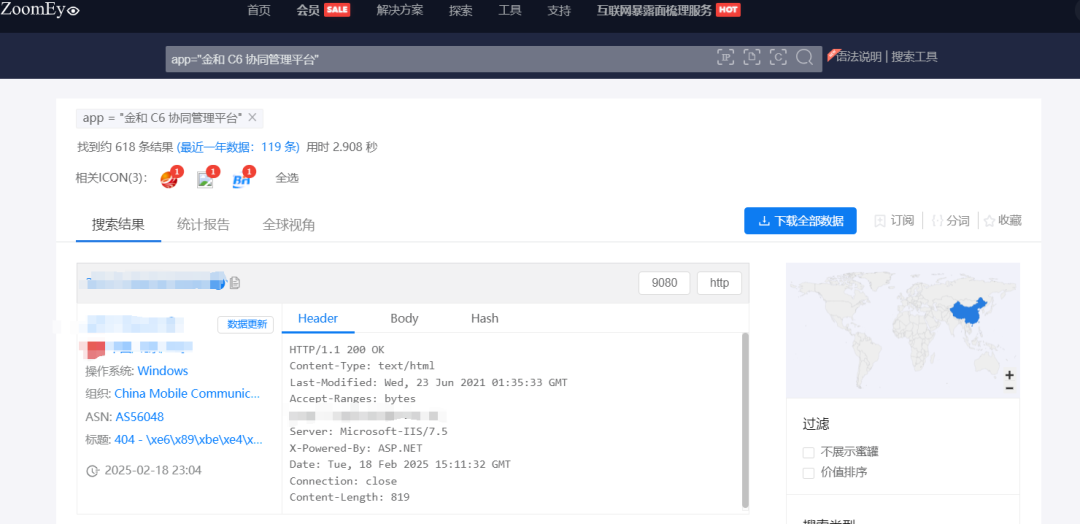The width and height of the screenshot is (1080, 524).
Task: Click the 9080 port button
Action: [664, 283]
